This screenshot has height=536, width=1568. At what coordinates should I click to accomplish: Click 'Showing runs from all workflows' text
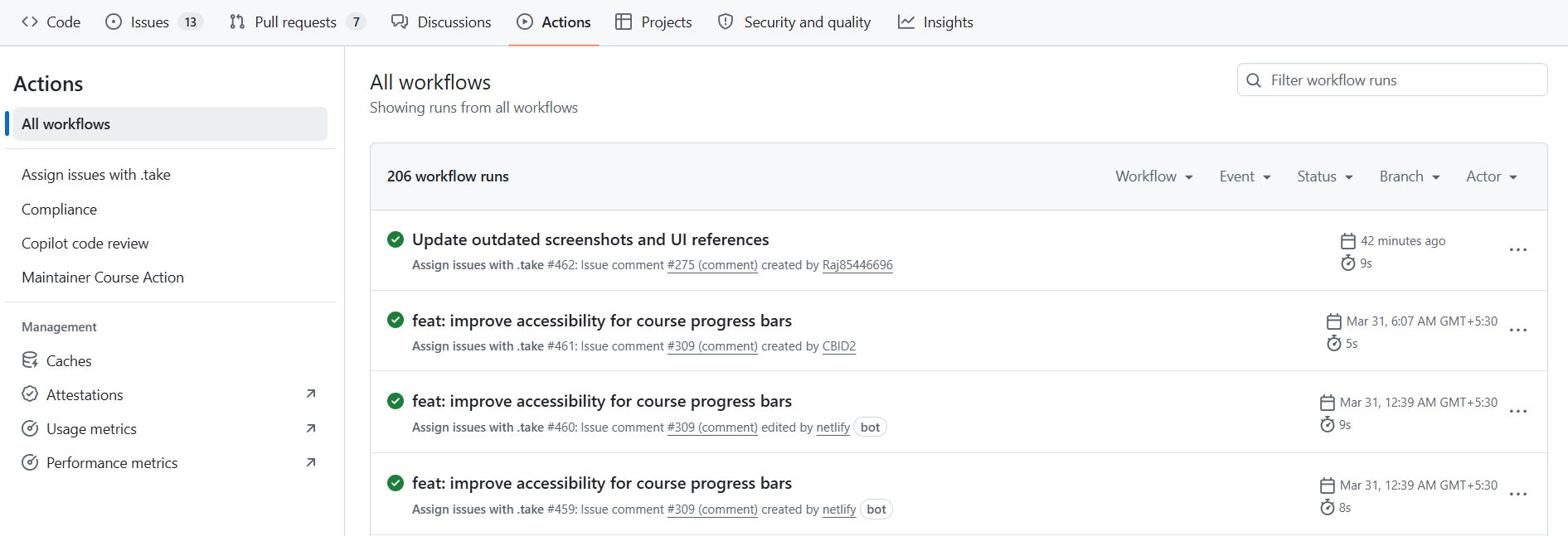click(x=473, y=108)
